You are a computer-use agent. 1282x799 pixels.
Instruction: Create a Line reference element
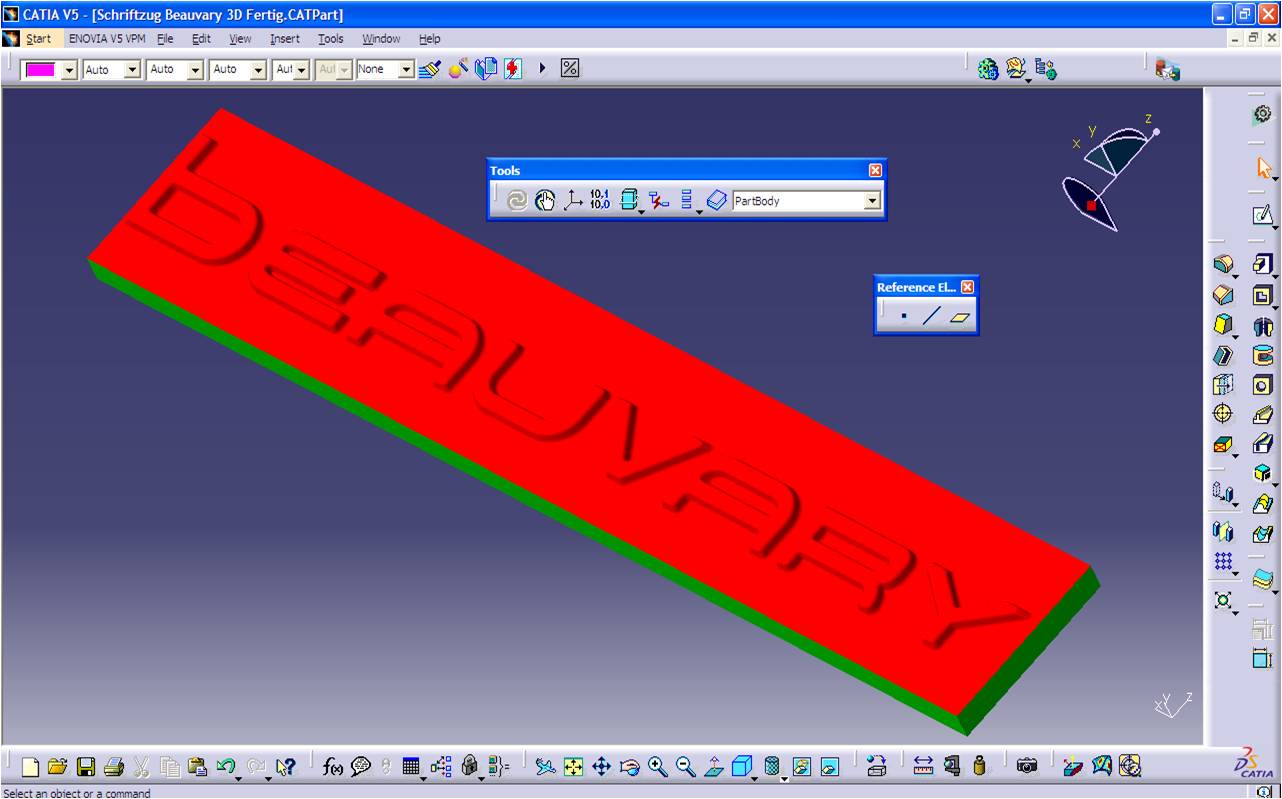[x=932, y=317]
